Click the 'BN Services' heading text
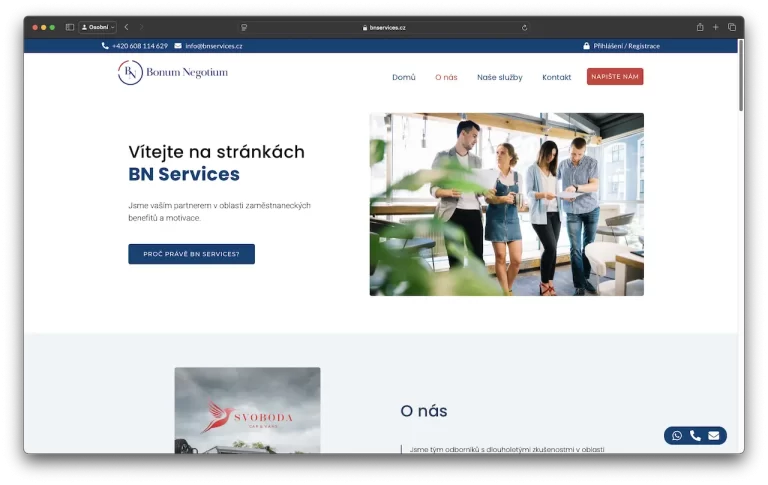 pos(184,174)
